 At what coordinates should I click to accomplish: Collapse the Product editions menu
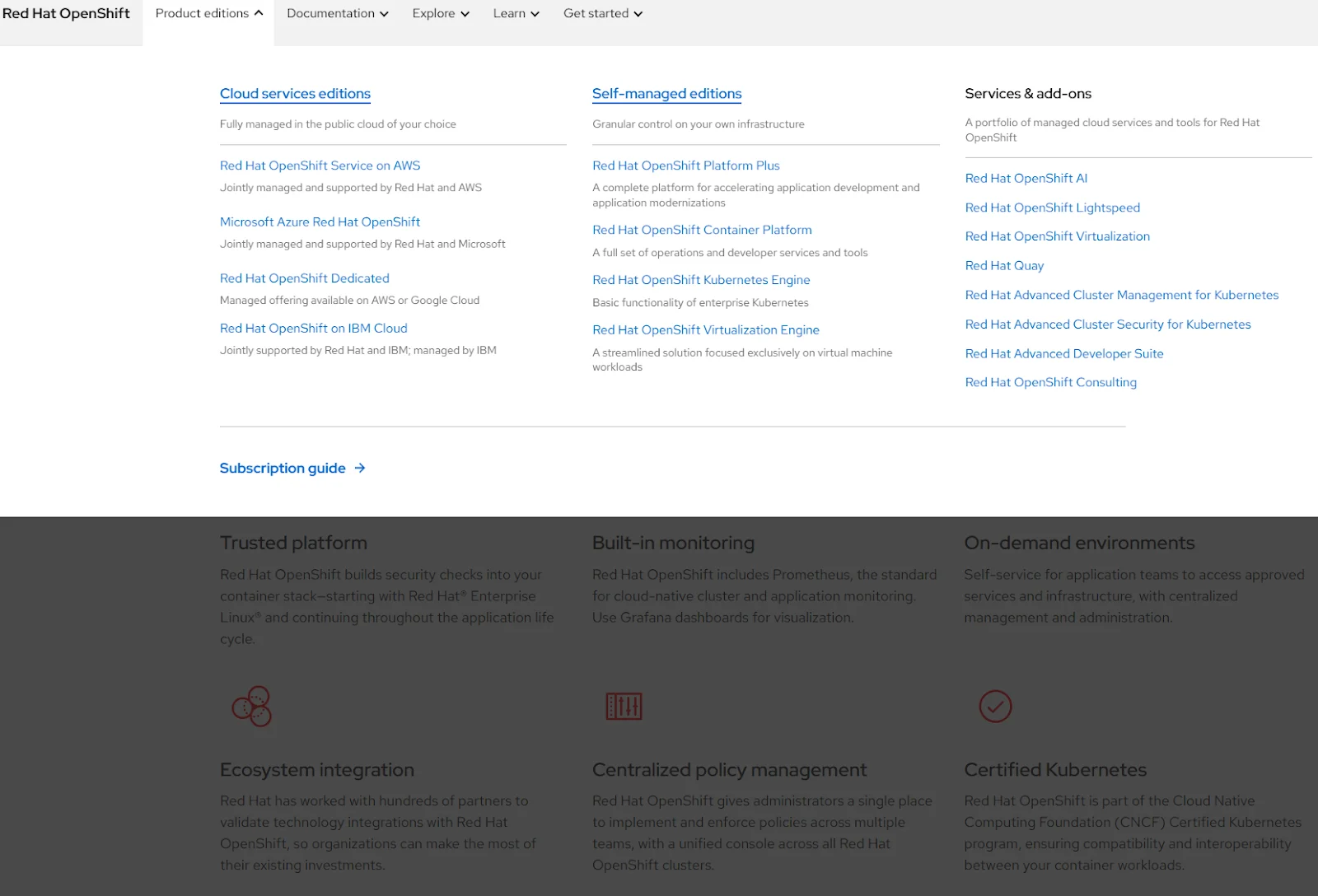tap(208, 14)
